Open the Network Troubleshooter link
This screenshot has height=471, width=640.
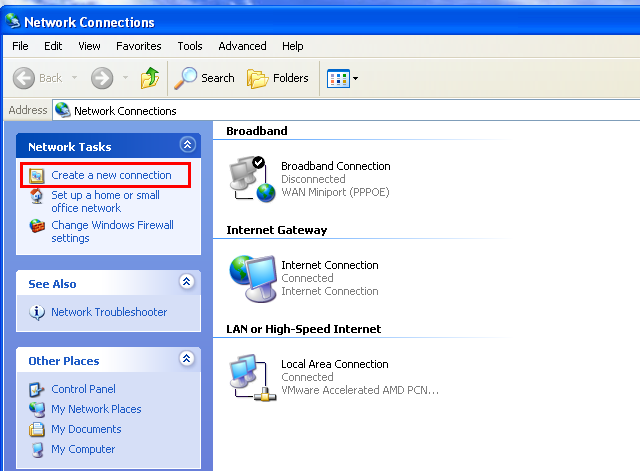(109, 312)
